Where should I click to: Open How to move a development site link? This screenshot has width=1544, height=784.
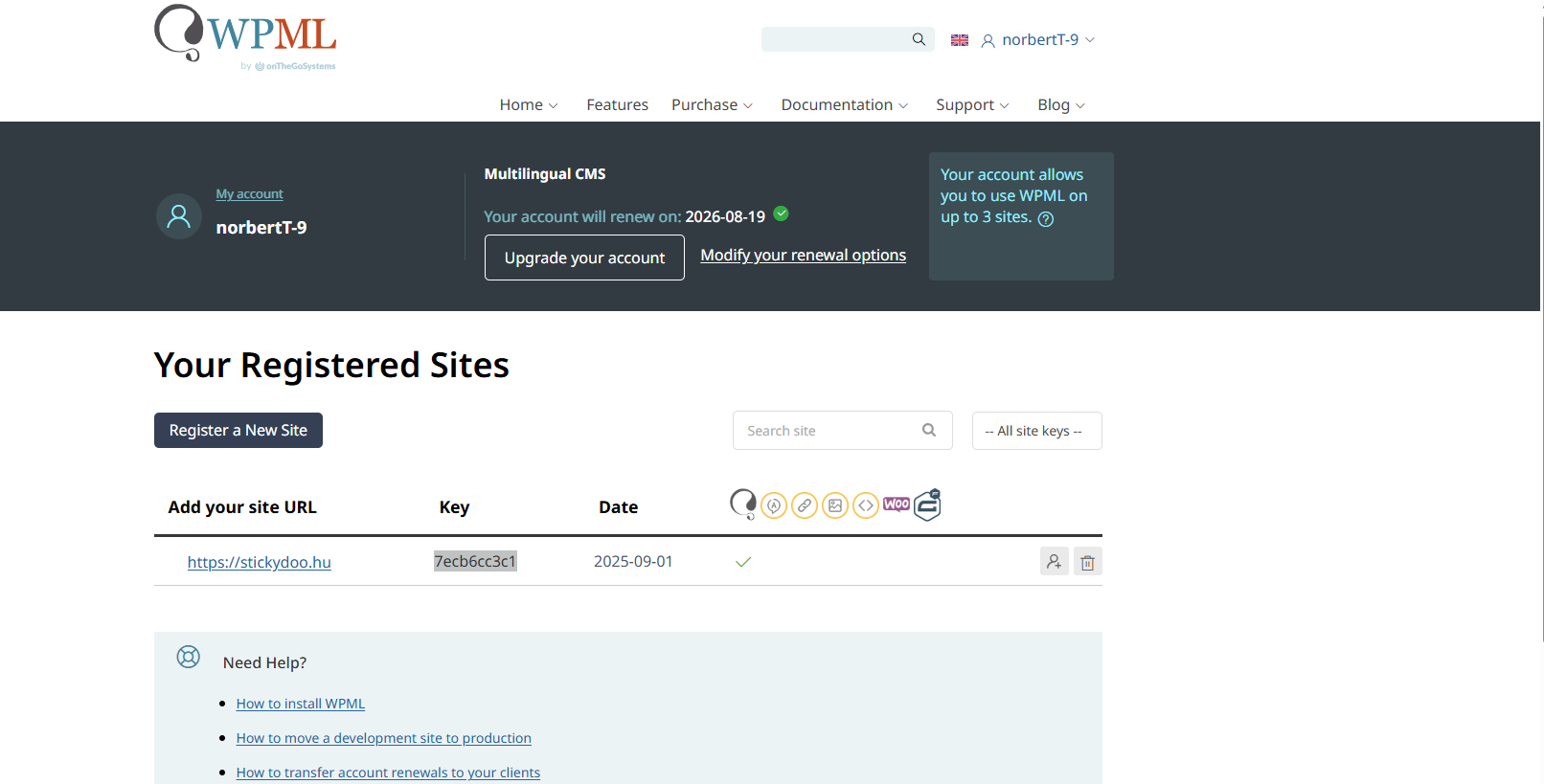tap(384, 738)
